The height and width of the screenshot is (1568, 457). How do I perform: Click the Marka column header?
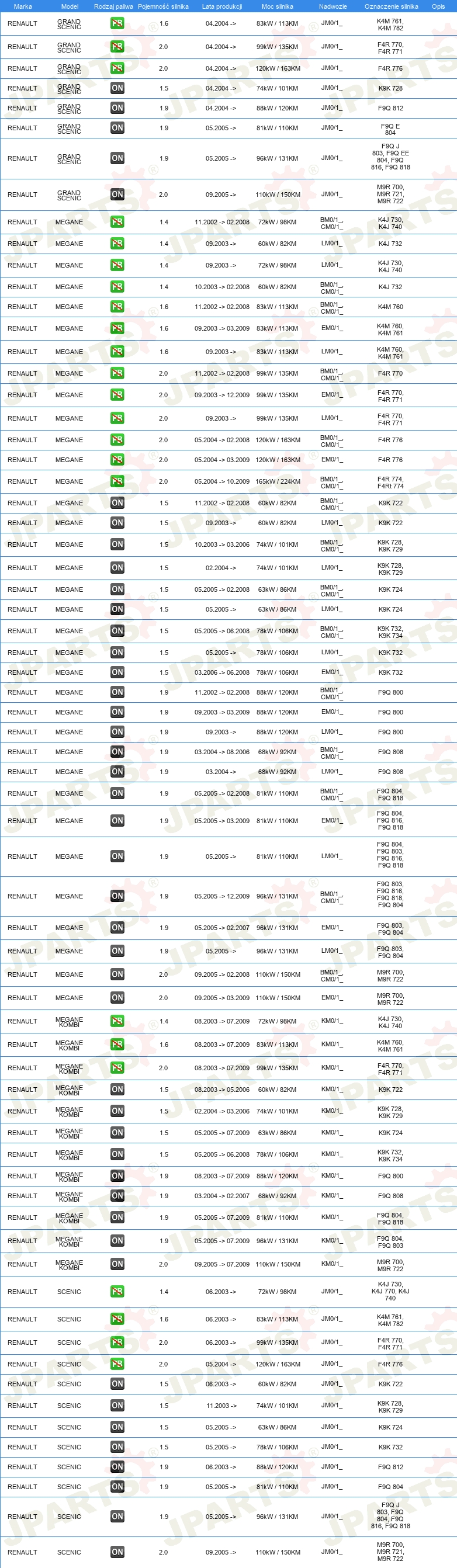(23, 6)
